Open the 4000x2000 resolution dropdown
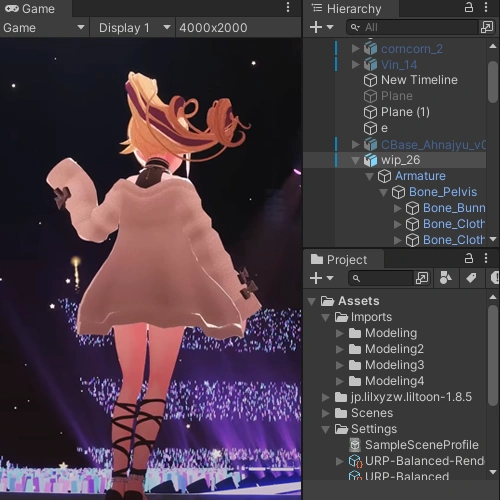This screenshot has height=500, width=500. (x=238, y=28)
